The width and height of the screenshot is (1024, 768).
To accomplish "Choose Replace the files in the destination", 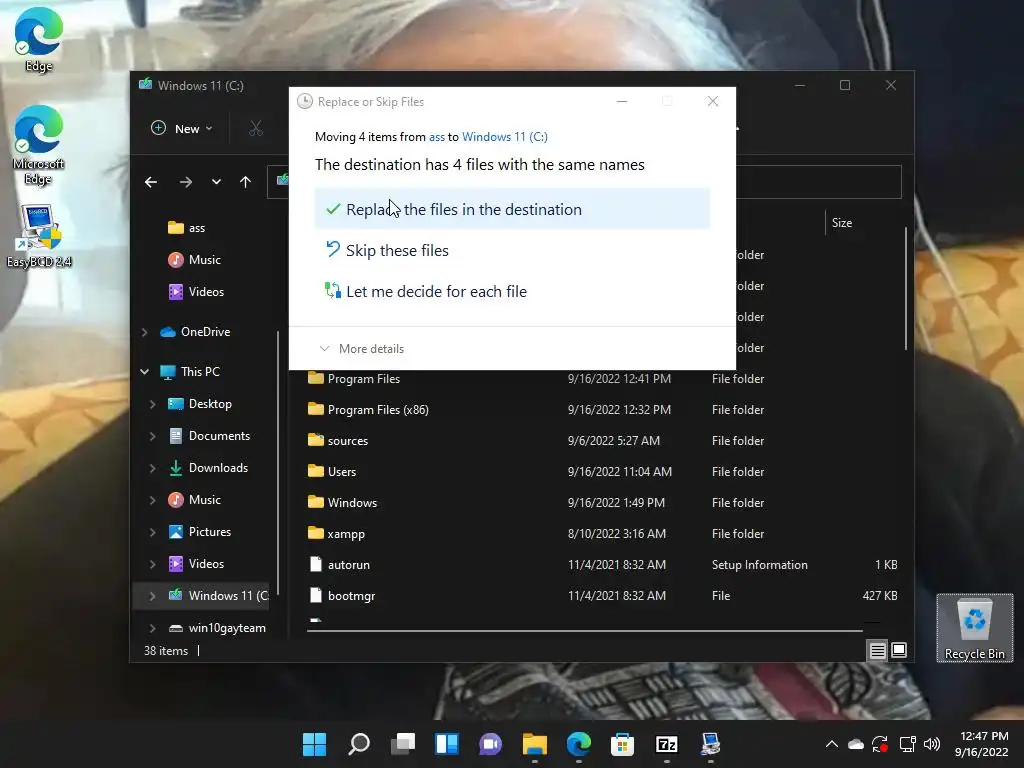I will coord(512,209).
